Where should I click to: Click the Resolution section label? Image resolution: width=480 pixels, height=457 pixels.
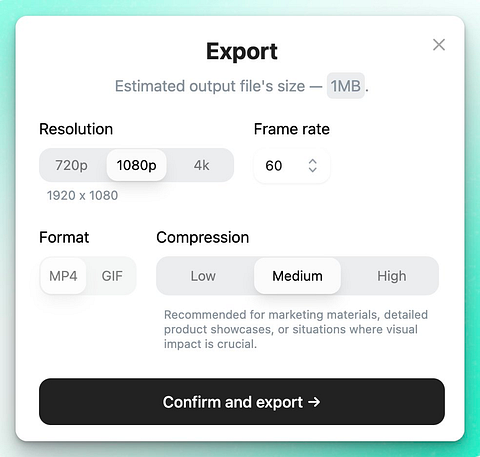pyautogui.click(x=76, y=129)
